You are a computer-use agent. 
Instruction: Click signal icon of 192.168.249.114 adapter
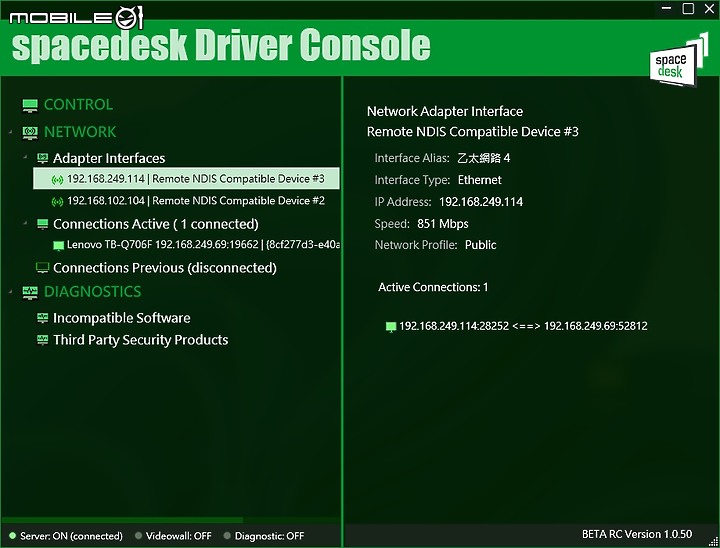[x=57, y=179]
